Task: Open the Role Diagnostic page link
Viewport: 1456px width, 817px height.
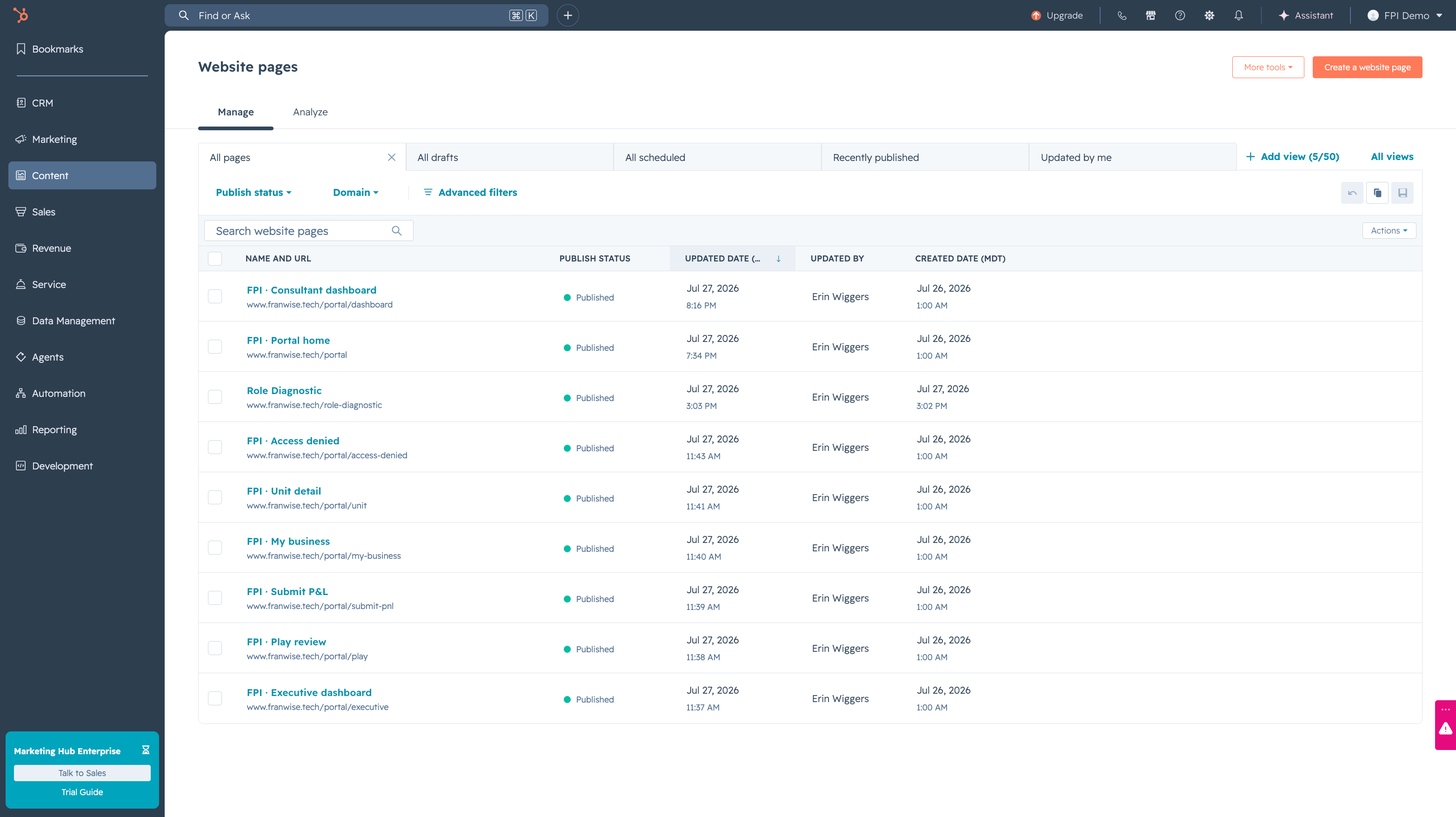Action: pos(284,391)
